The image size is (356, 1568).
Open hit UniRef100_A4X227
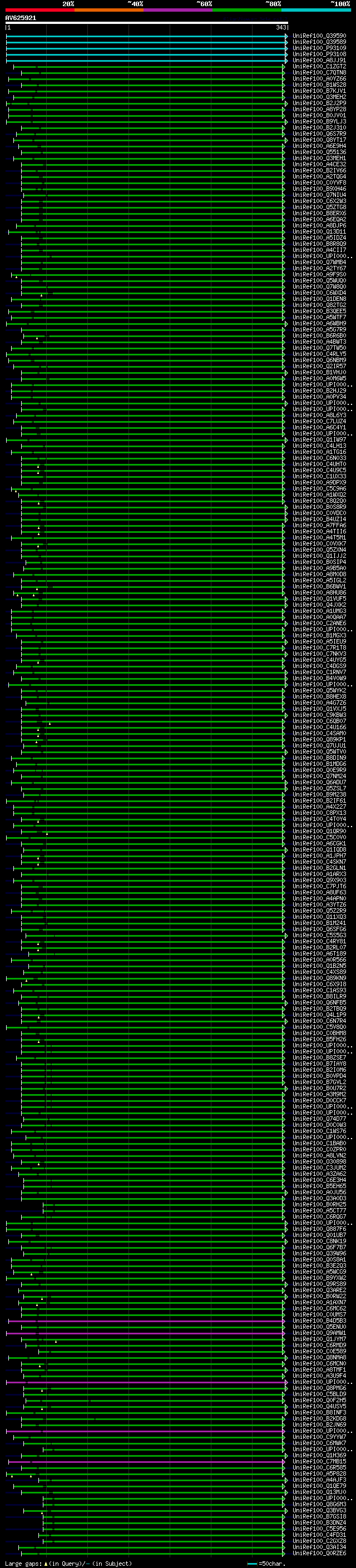click(x=319, y=807)
